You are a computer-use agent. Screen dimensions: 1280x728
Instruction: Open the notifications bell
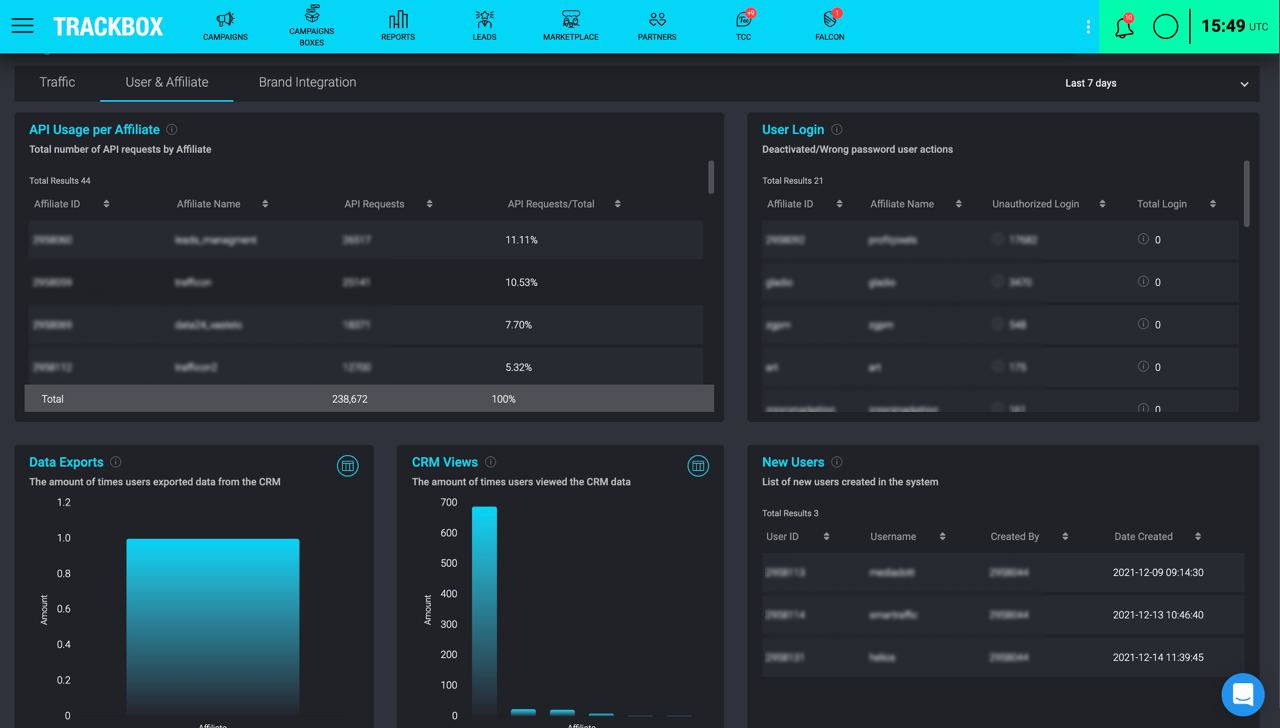(1124, 27)
